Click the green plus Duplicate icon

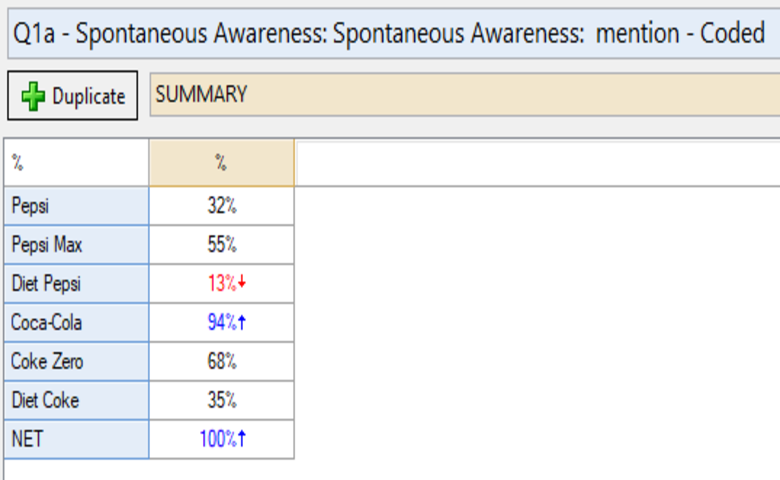point(33,96)
